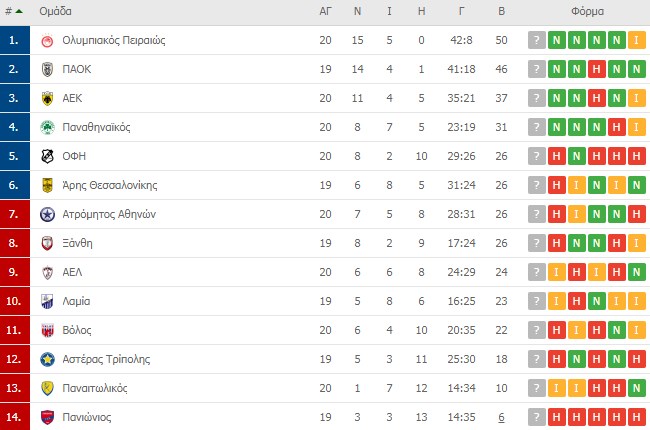
Task: Sort the table by Γ goals column
Action: click(461, 11)
